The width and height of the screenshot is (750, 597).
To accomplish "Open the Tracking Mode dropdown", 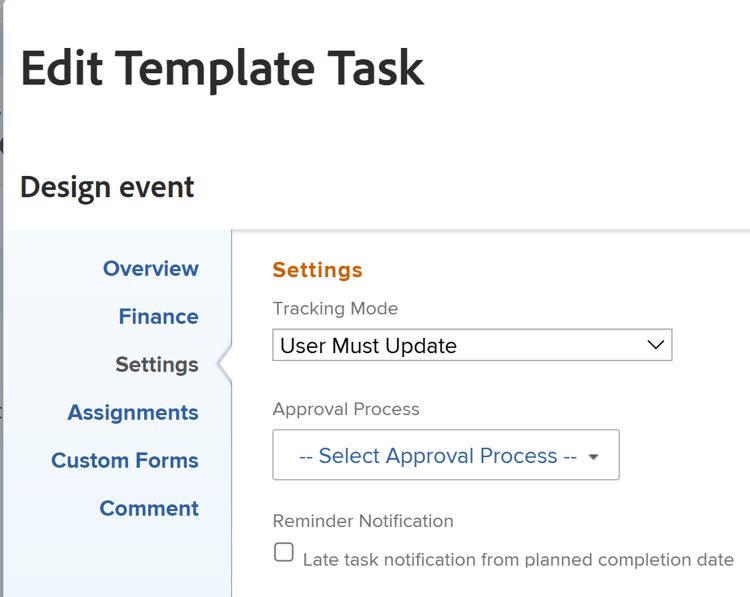I will (x=472, y=345).
